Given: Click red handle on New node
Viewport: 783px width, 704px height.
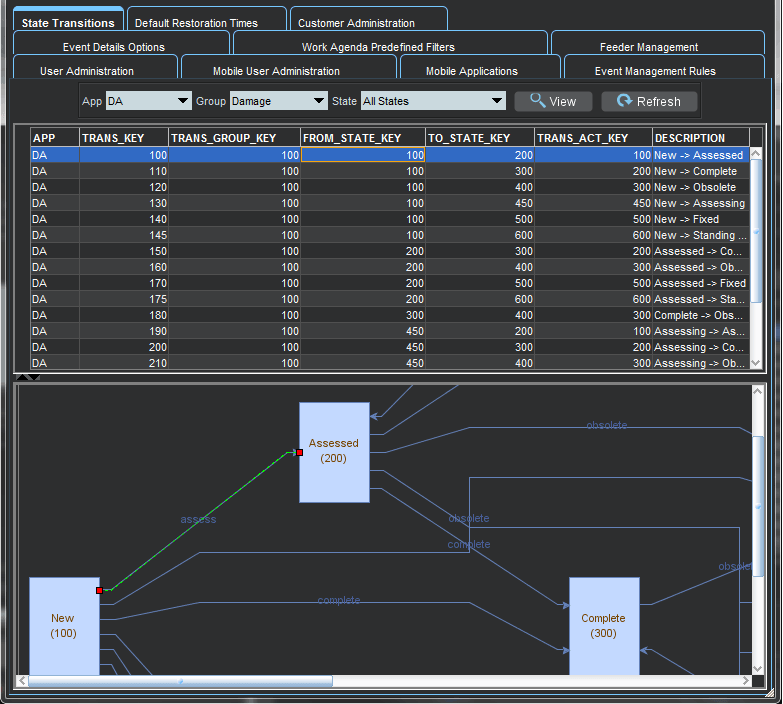Looking at the screenshot, I should (x=99, y=591).
